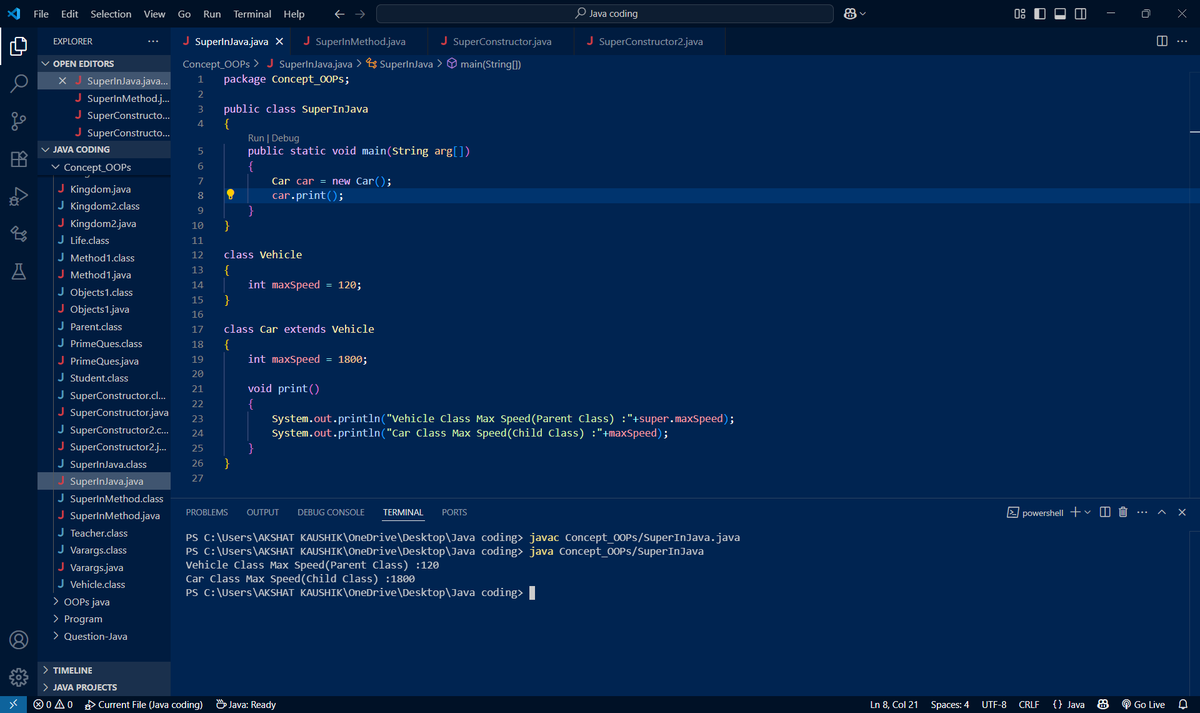Open the Testing flask icon view
The height and width of the screenshot is (713, 1200).
(x=18, y=272)
